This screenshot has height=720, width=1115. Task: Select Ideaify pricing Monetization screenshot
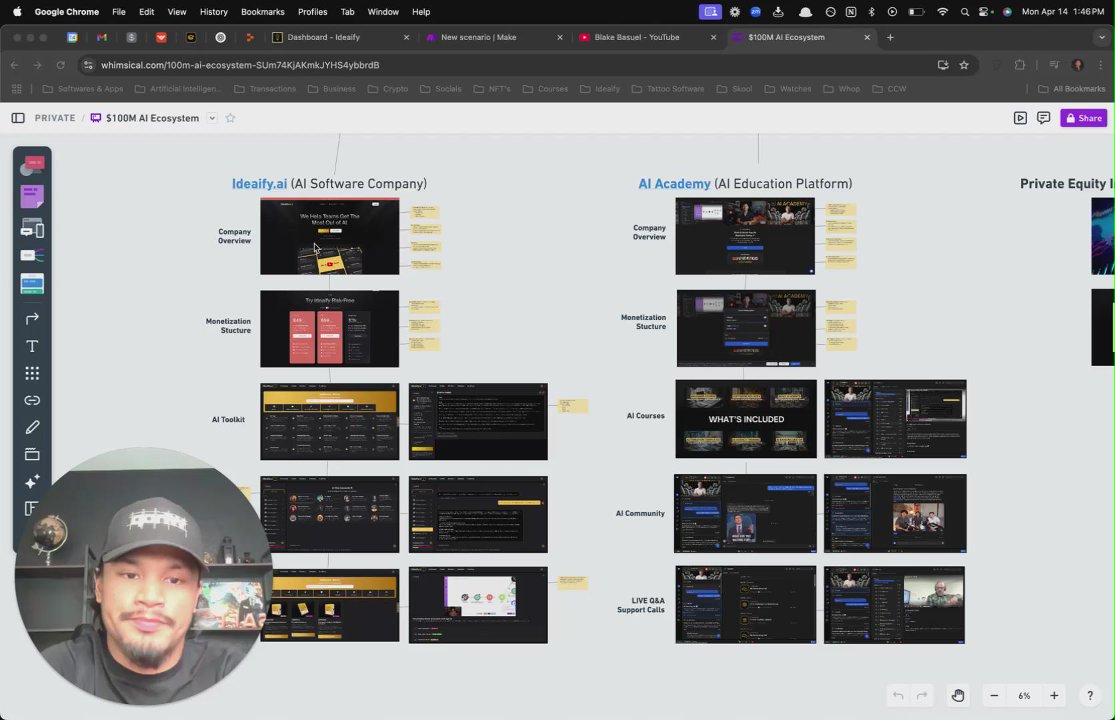coord(330,328)
